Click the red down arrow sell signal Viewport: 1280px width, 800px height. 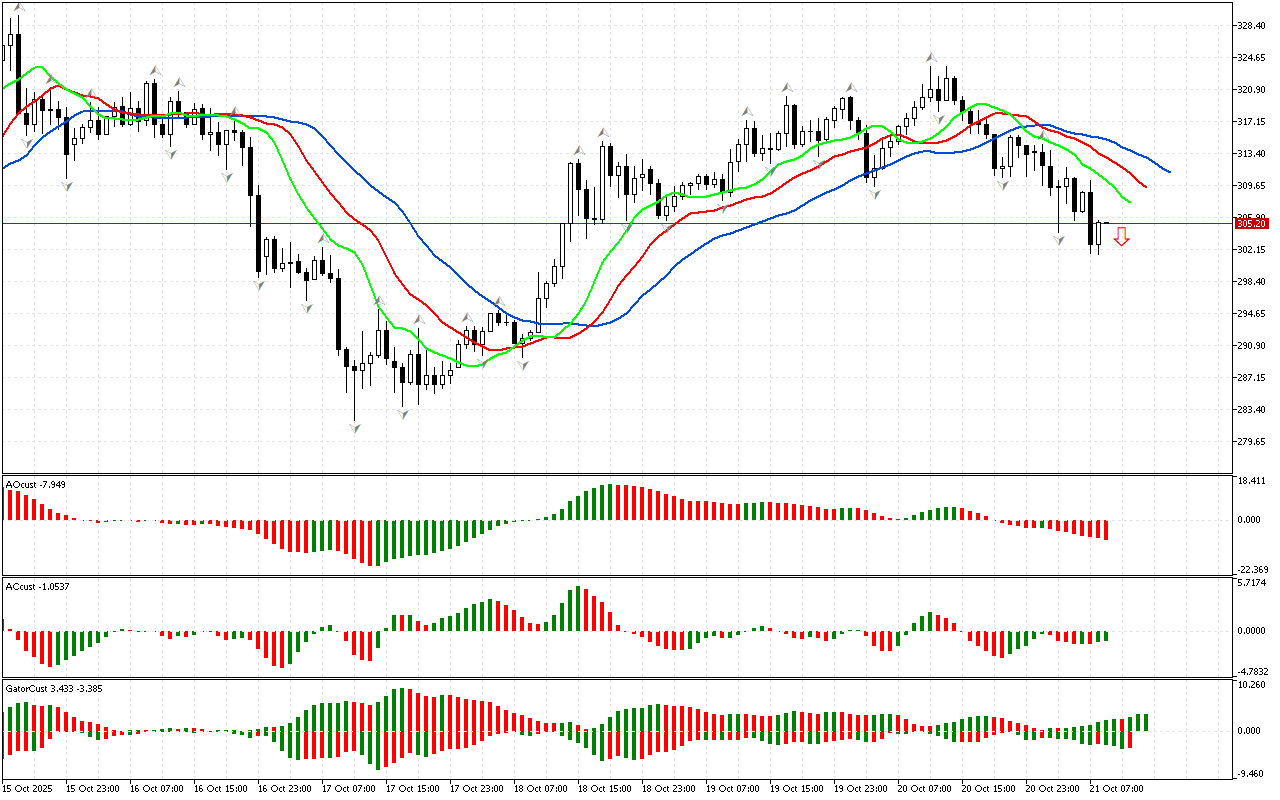(x=1122, y=236)
